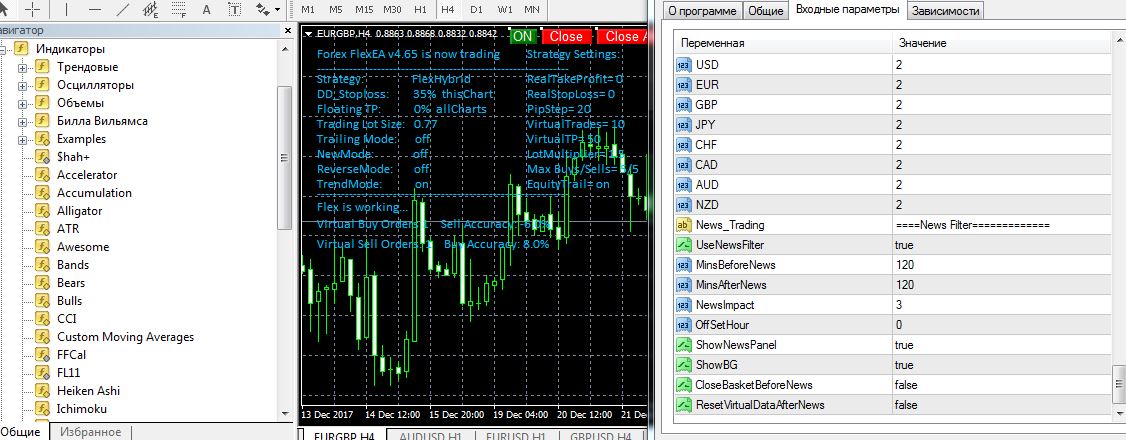Open the Зависимости tab
1126x440 pixels.
(945, 11)
